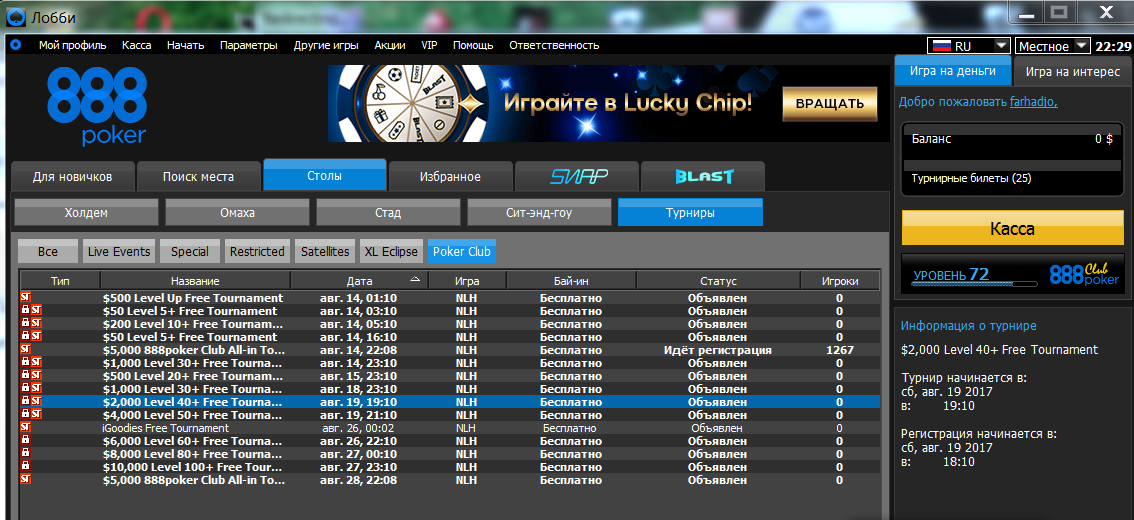
Task: Sort by Тип column header
Action: click(60, 281)
